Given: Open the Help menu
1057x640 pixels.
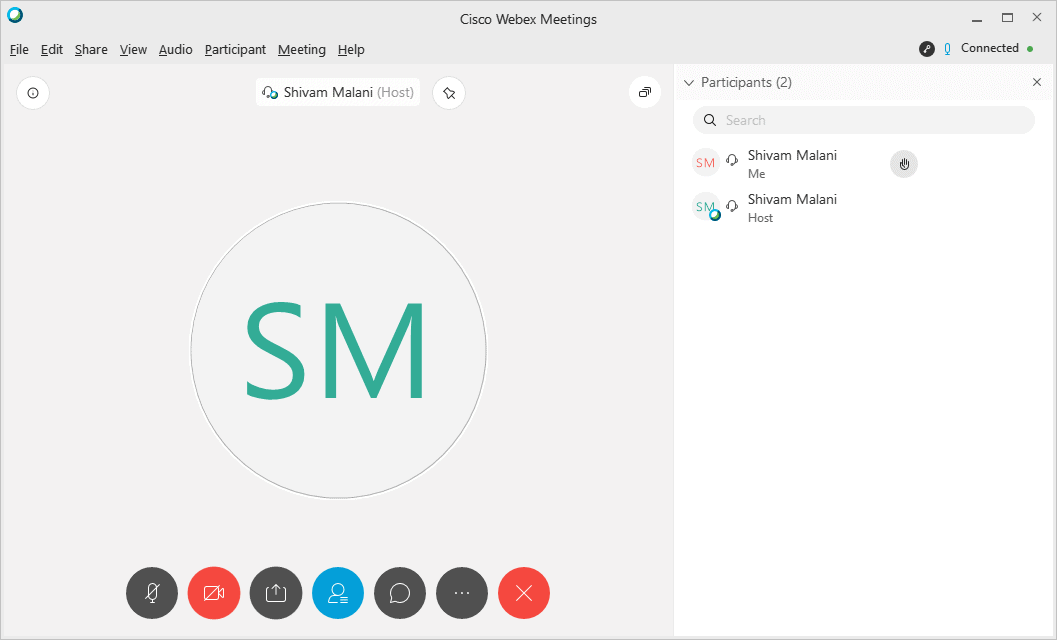Looking at the screenshot, I should click(x=351, y=49).
